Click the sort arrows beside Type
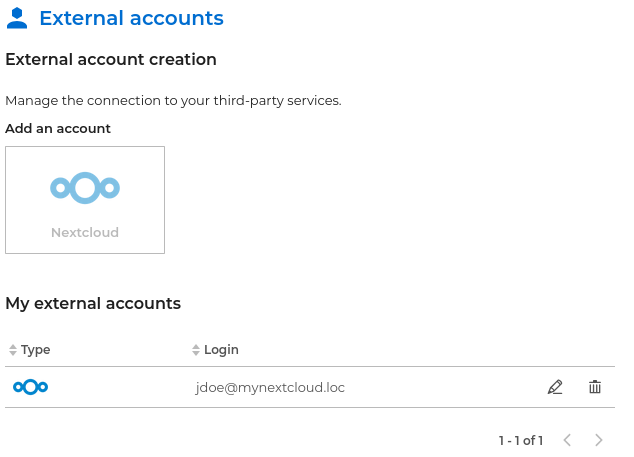Screen dimensions: 634x457 13,350
